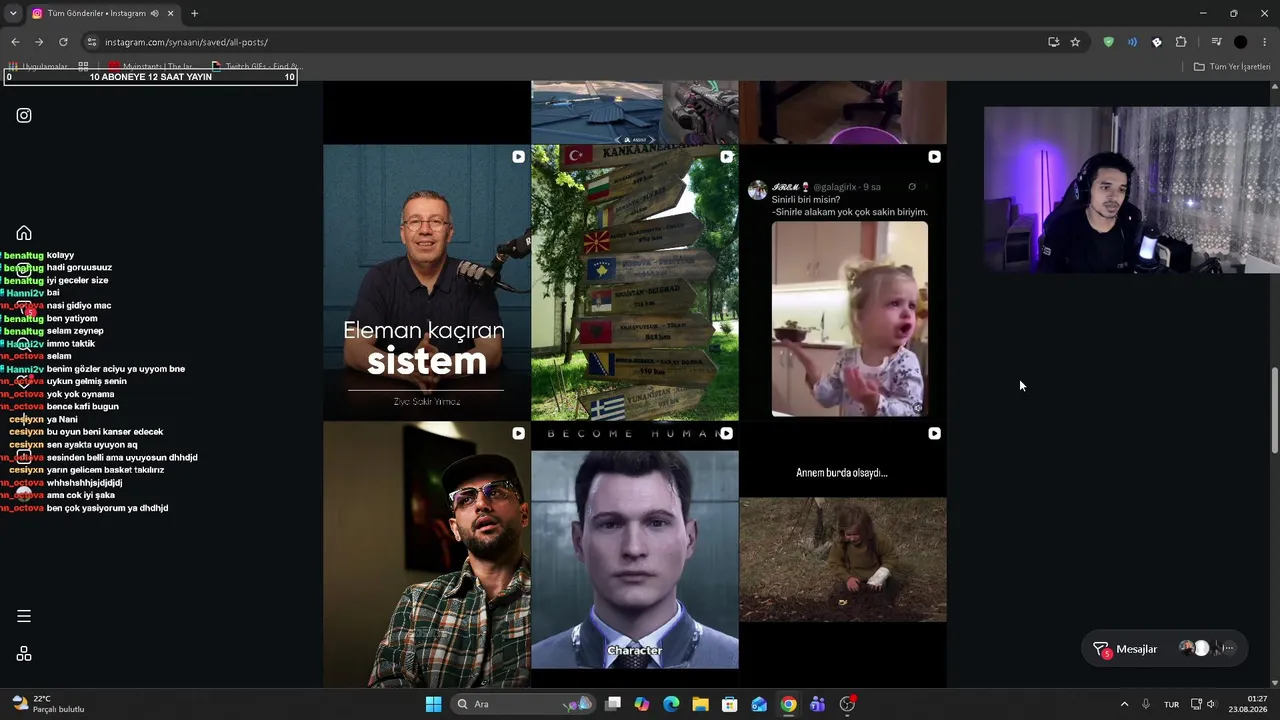Image resolution: width=1280 pixels, height=720 pixels.
Task: Open the Myinstants bookmark
Action: click(x=151, y=67)
